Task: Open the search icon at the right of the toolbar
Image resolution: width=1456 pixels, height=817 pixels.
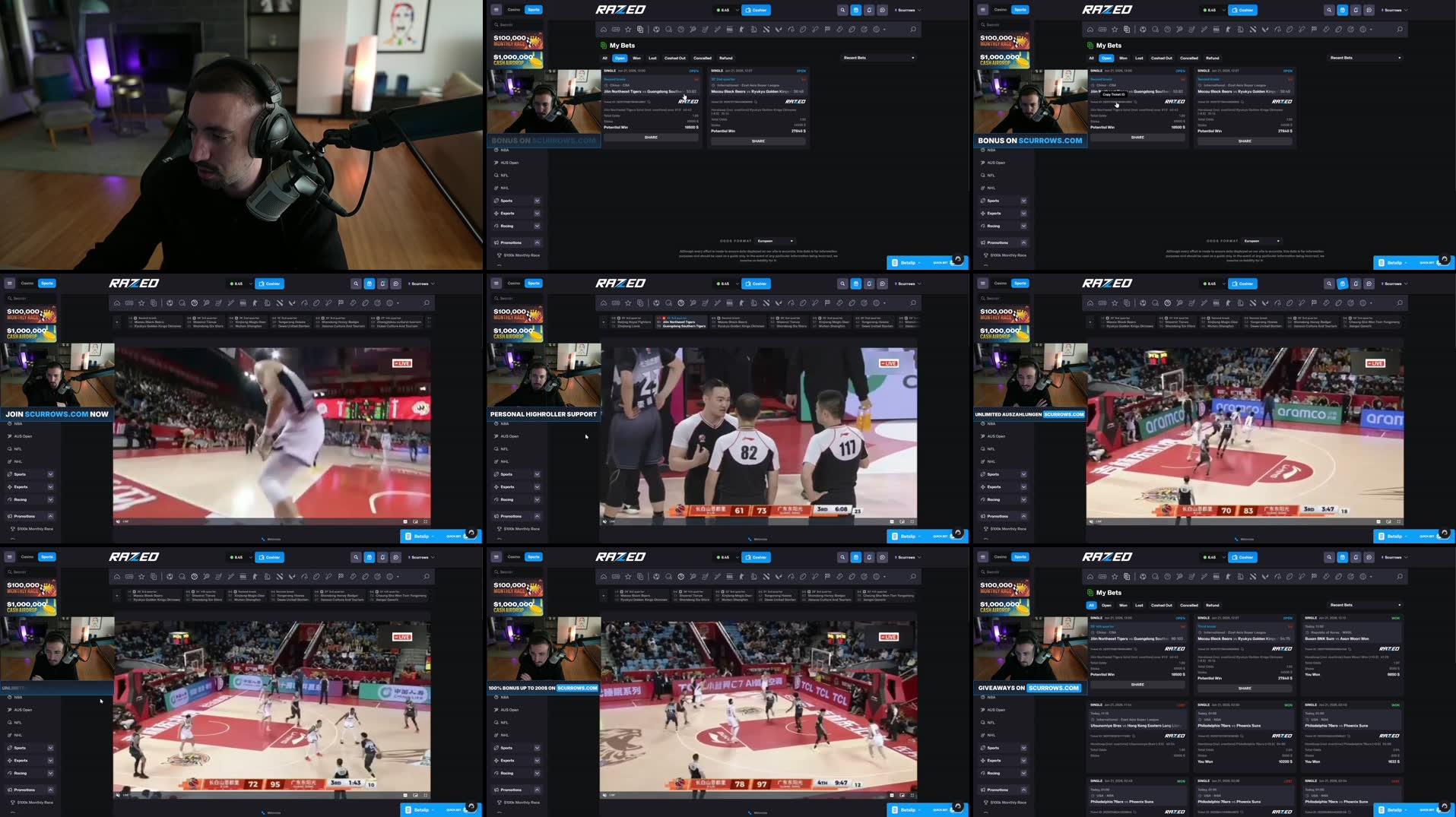Action: click(x=912, y=29)
